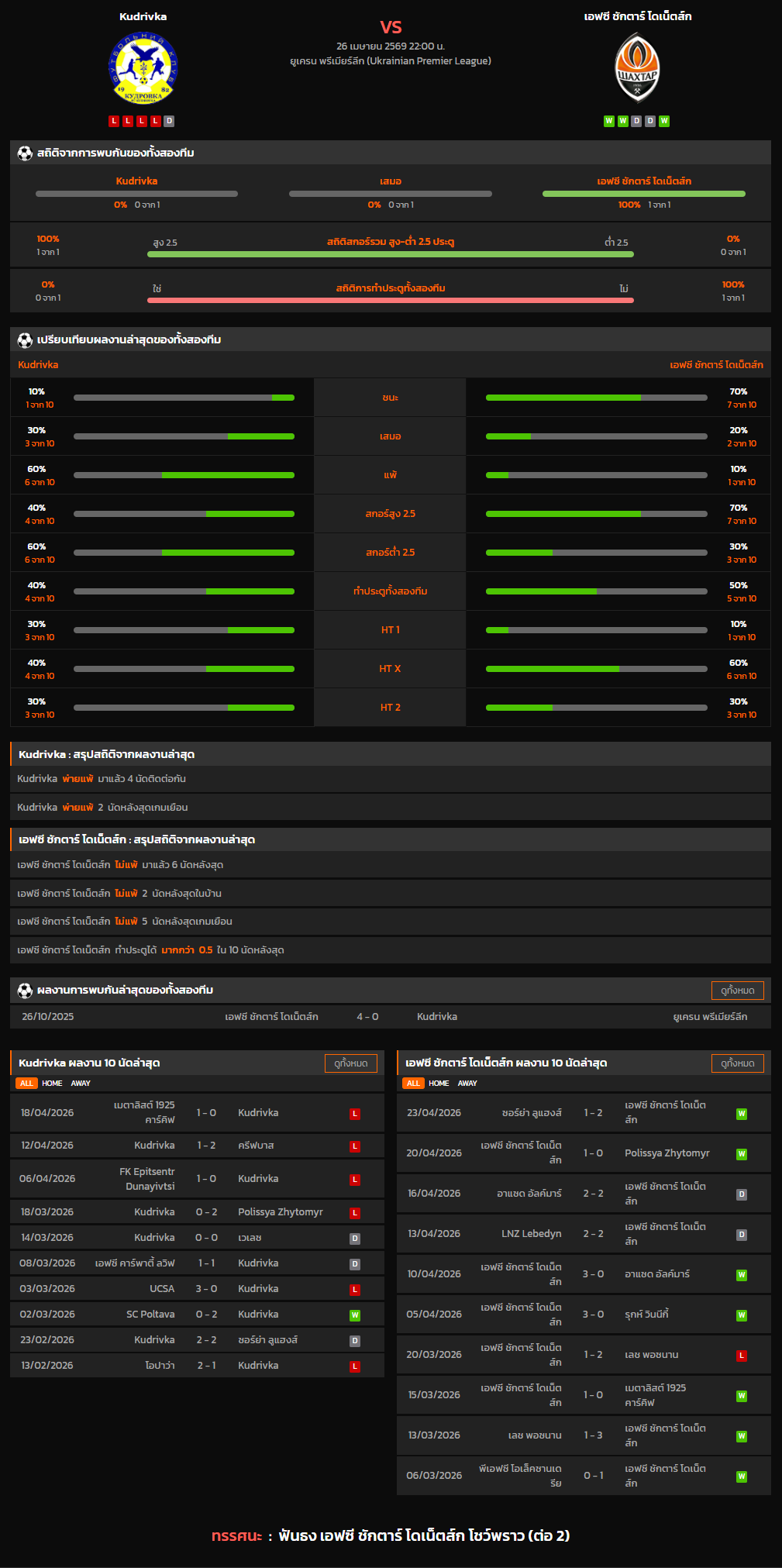782x1568 pixels.
Task: Click the soccer ball icon beside head-to-head statistics
Action: pos(25,153)
